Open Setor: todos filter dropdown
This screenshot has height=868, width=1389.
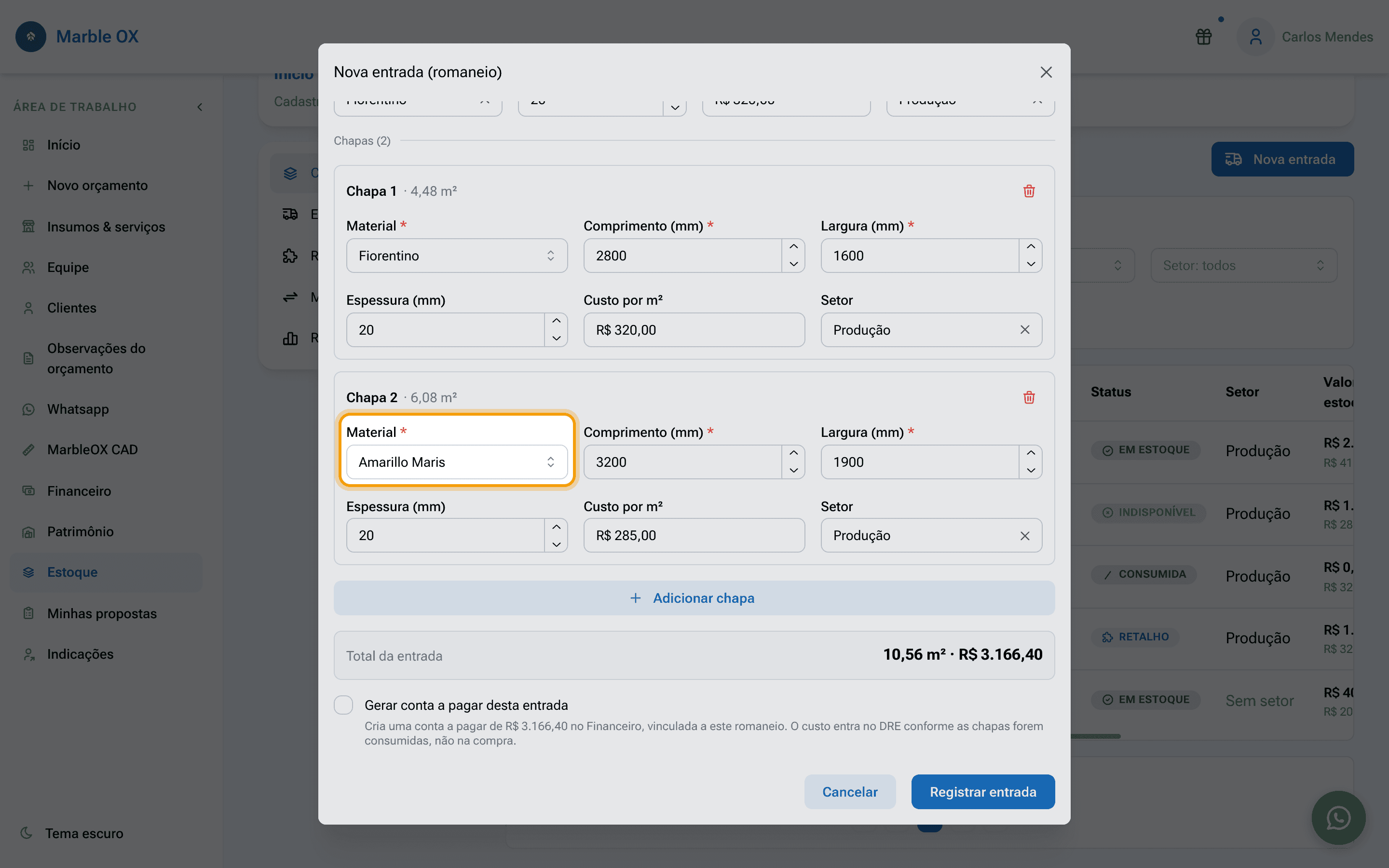coord(1244,265)
